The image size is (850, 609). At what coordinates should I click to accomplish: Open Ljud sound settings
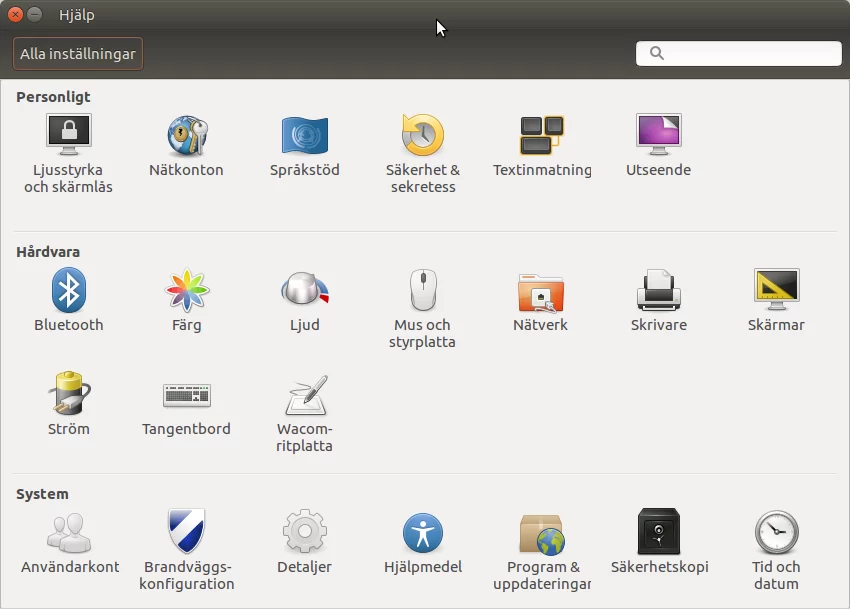tap(304, 291)
